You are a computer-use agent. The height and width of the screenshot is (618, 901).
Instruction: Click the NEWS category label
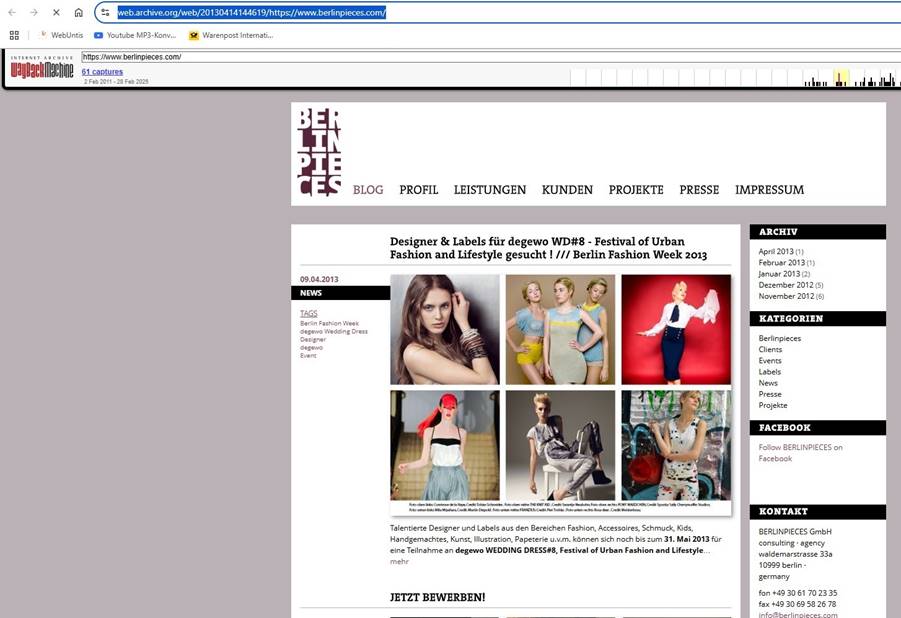tap(341, 293)
